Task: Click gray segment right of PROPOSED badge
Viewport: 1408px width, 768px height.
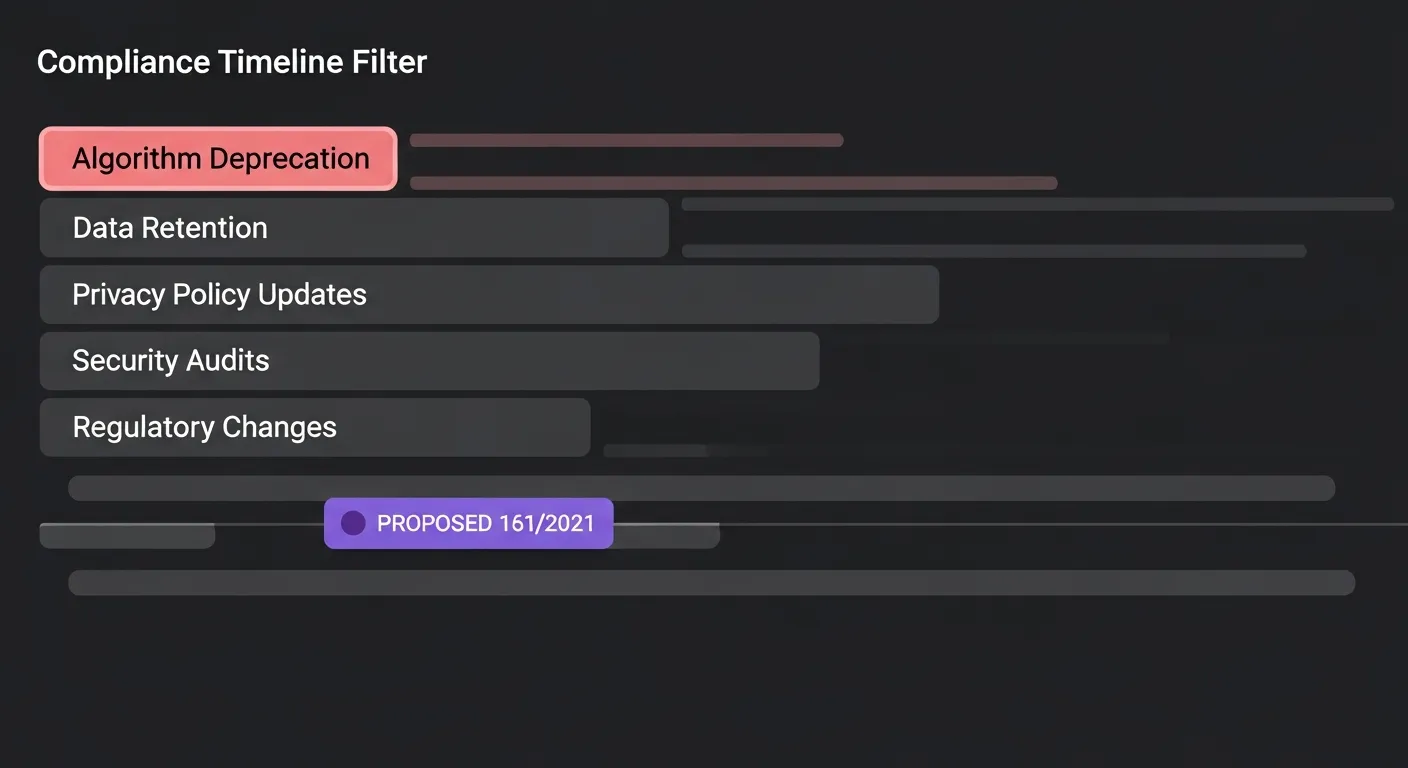Action: coord(666,535)
